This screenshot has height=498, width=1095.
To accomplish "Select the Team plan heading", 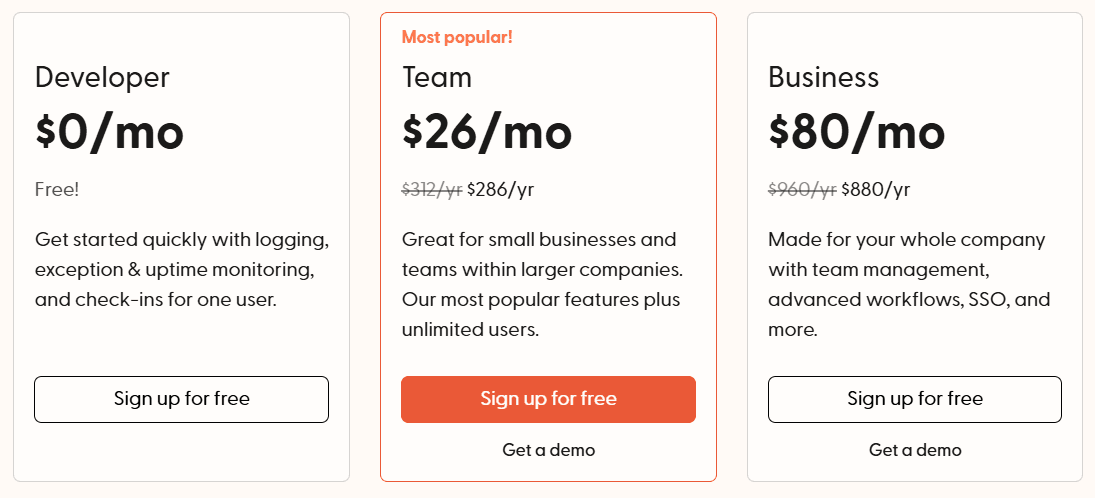I will (x=436, y=77).
